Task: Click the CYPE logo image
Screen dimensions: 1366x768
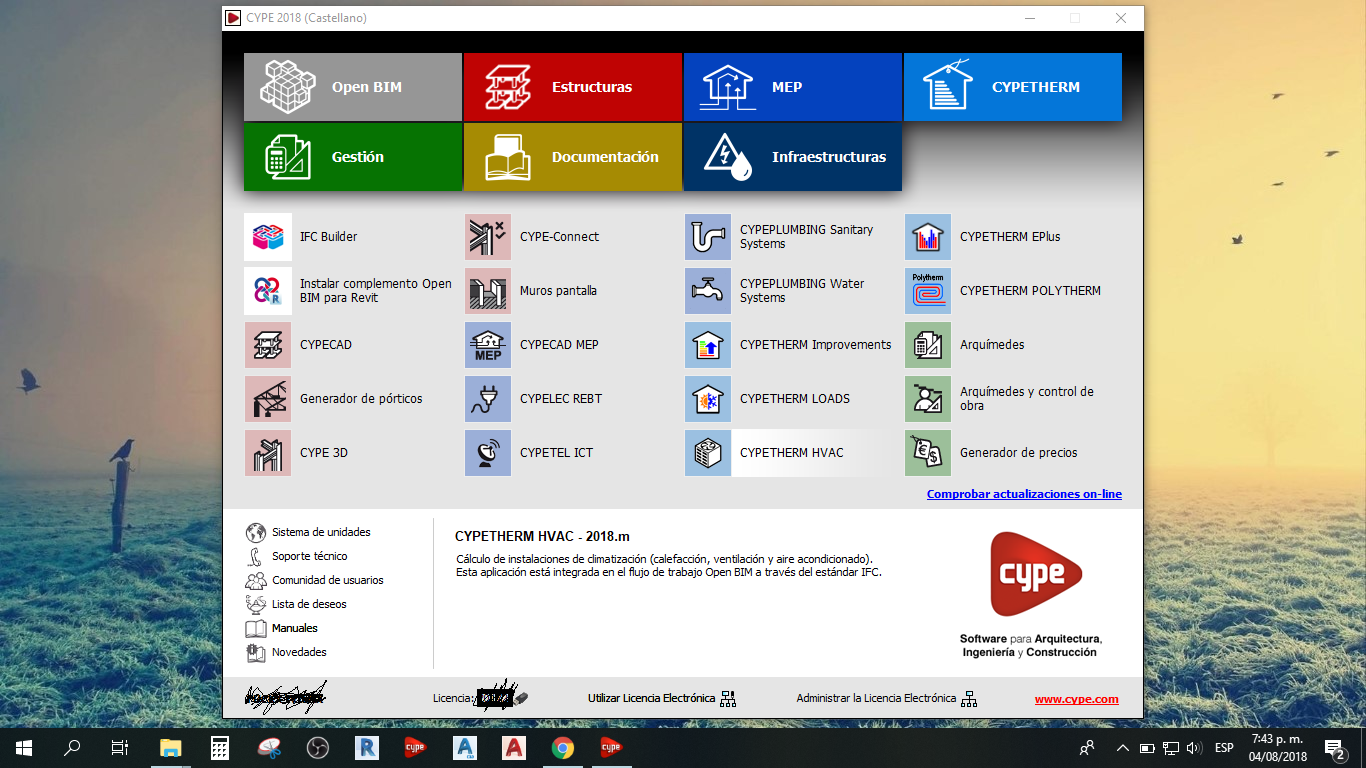Action: (1035, 574)
